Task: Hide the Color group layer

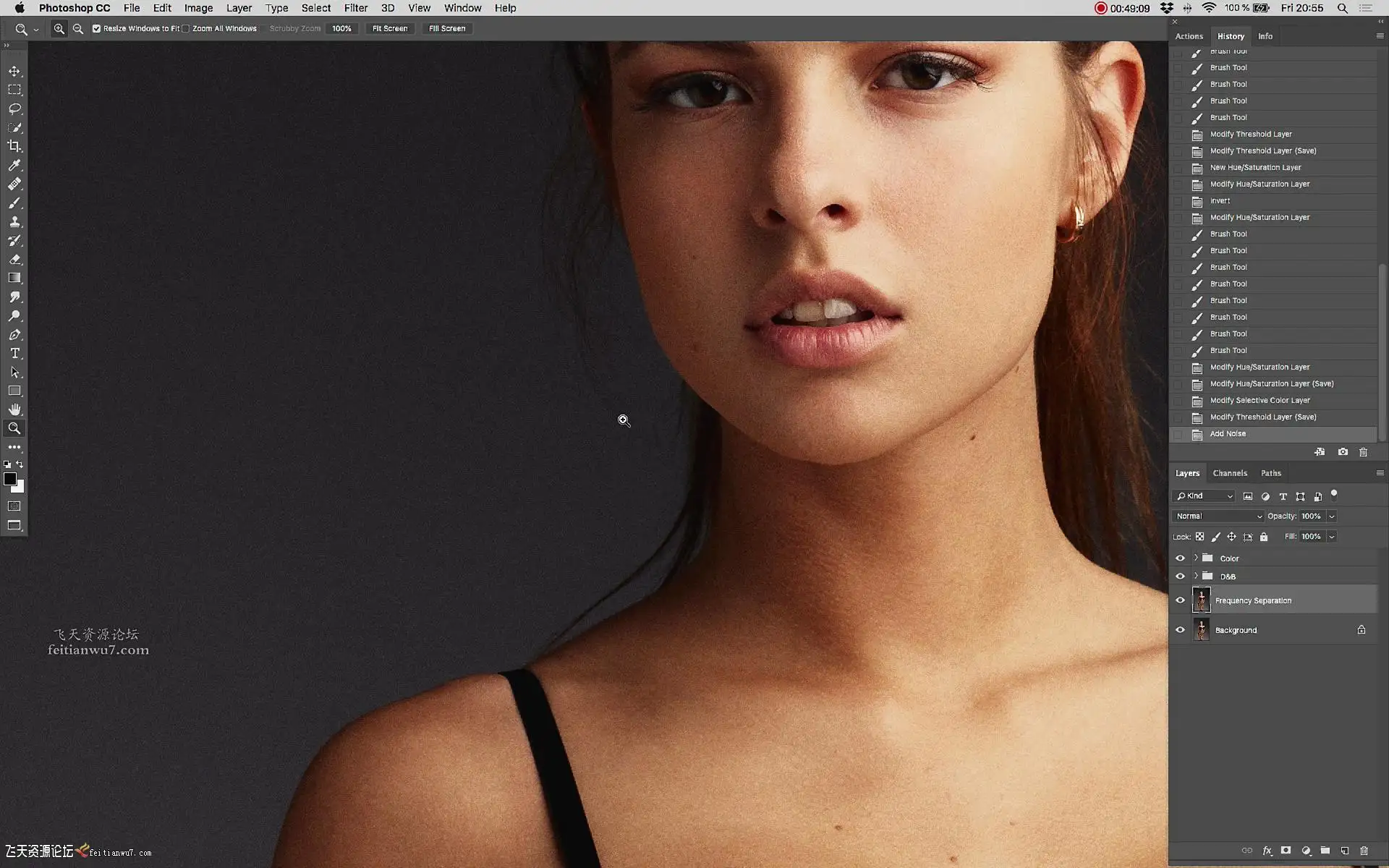Action: (1180, 558)
